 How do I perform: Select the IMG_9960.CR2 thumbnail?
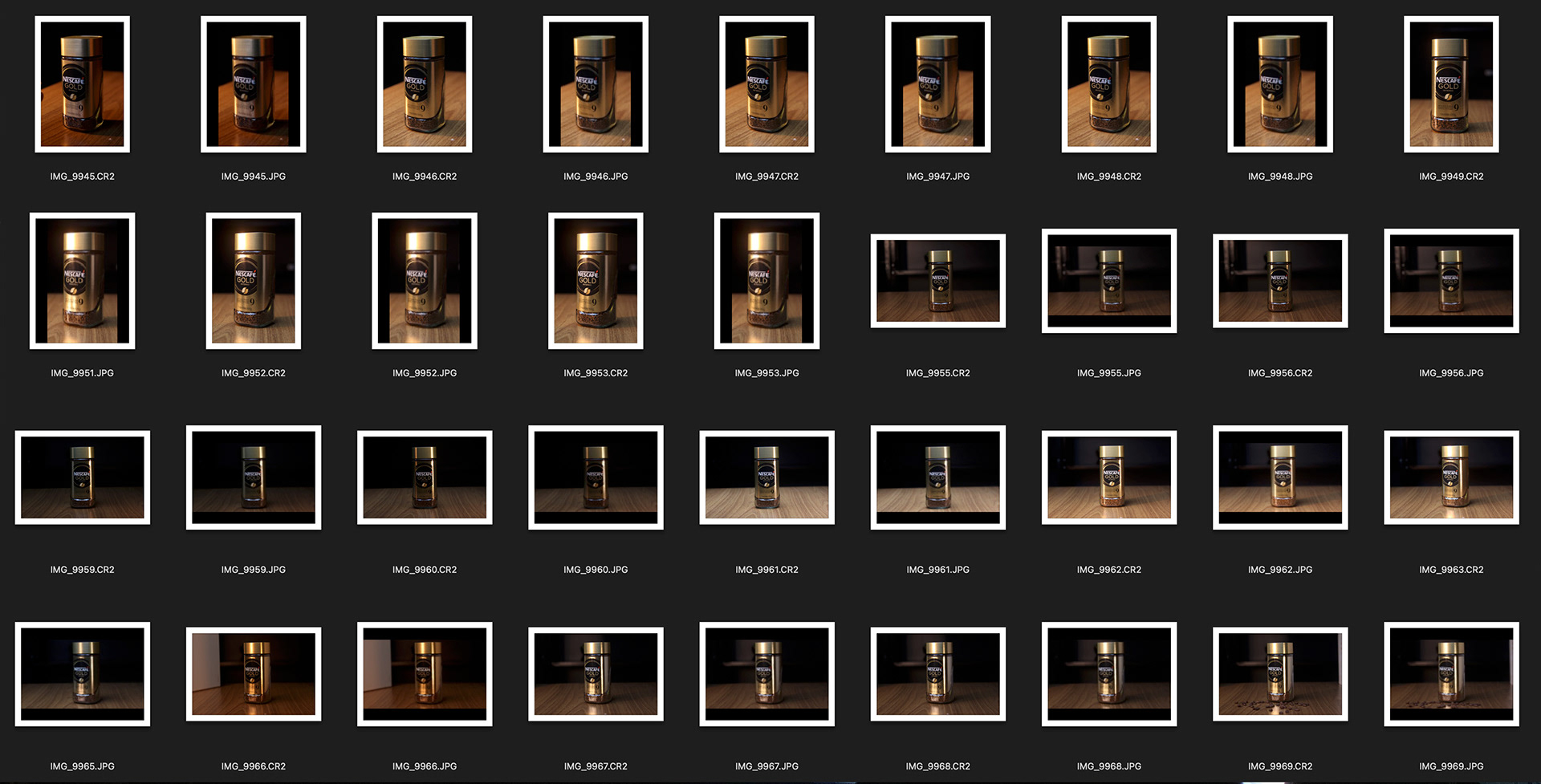tap(425, 477)
